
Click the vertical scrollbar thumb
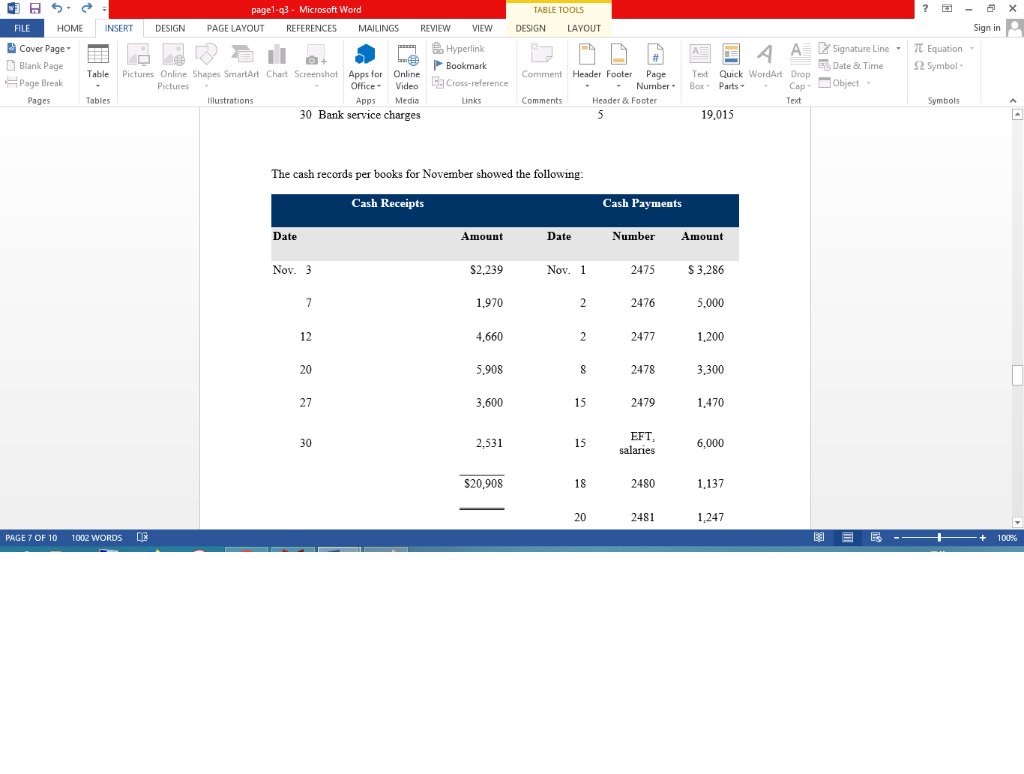1017,375
